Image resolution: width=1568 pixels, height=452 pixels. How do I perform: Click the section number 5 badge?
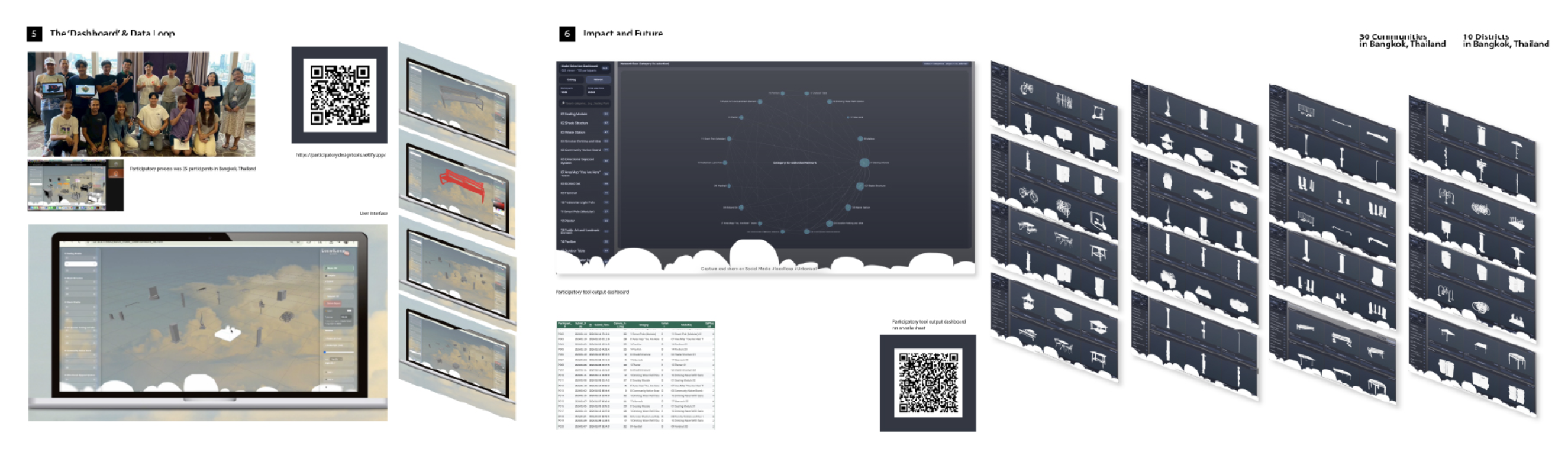34,34
